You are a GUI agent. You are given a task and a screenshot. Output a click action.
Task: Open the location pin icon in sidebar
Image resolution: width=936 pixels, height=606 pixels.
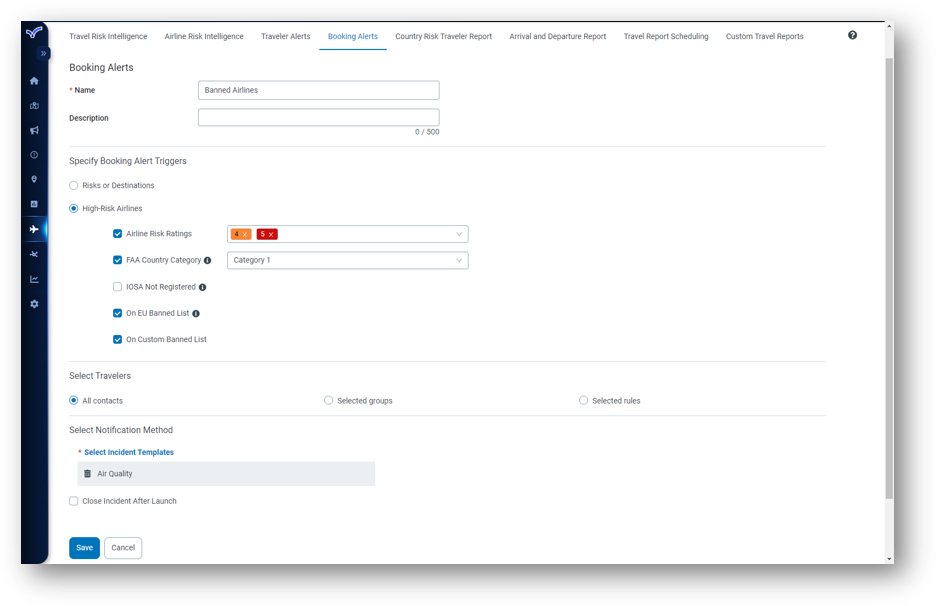pos(34,179)
